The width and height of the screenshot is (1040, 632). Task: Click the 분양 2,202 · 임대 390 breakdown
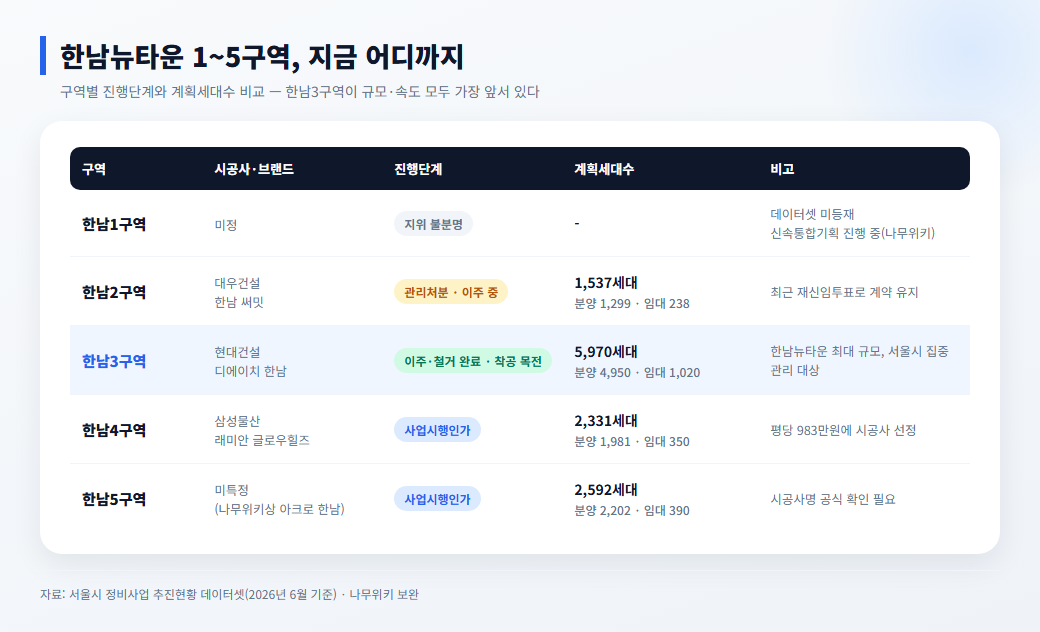(x=632, y=511)
